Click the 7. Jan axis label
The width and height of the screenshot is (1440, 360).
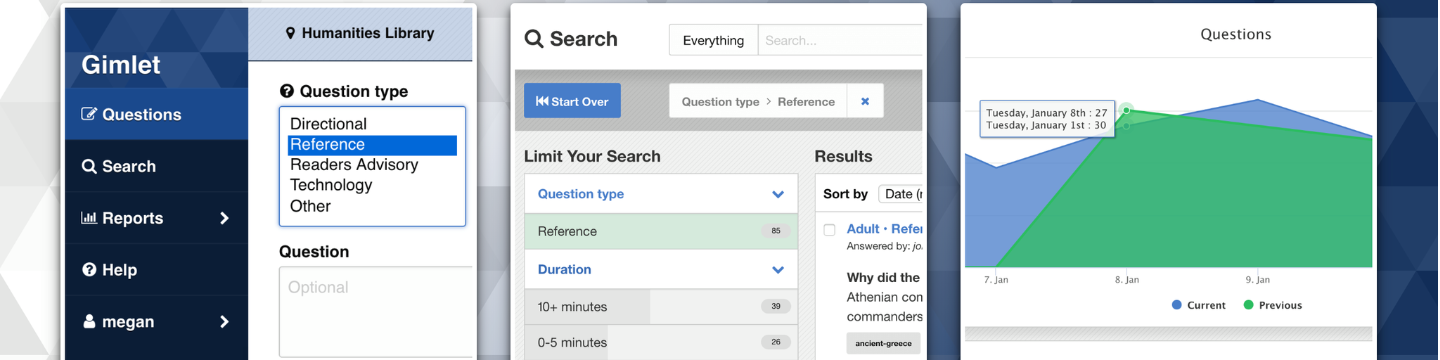(996, 280)
